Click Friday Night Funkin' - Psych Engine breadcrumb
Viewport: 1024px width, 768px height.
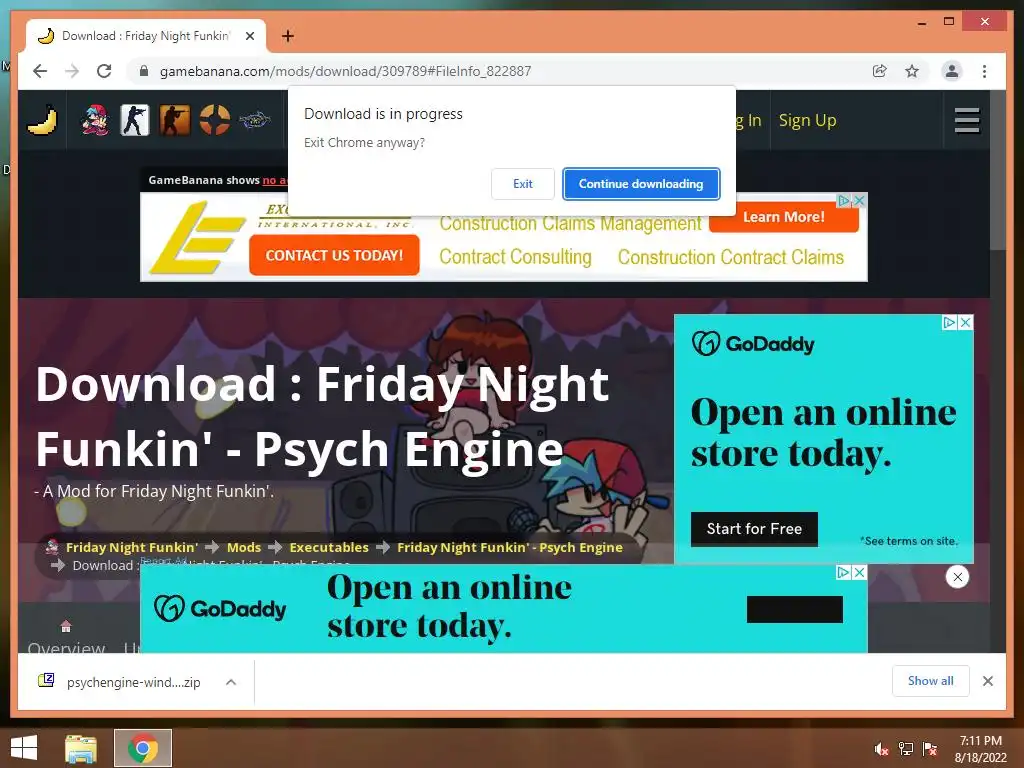coord(509,547)
